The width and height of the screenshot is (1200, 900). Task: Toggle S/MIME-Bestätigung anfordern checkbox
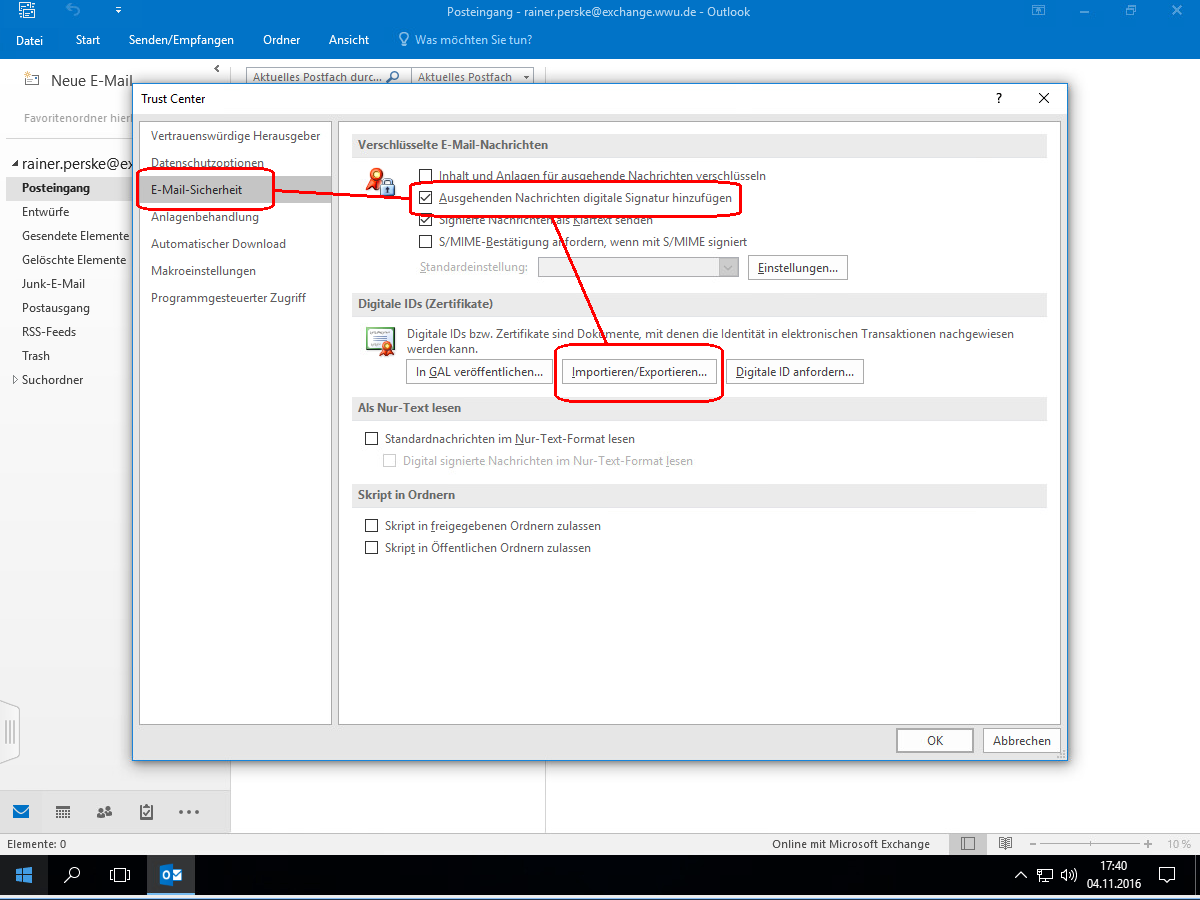(426, 242)
